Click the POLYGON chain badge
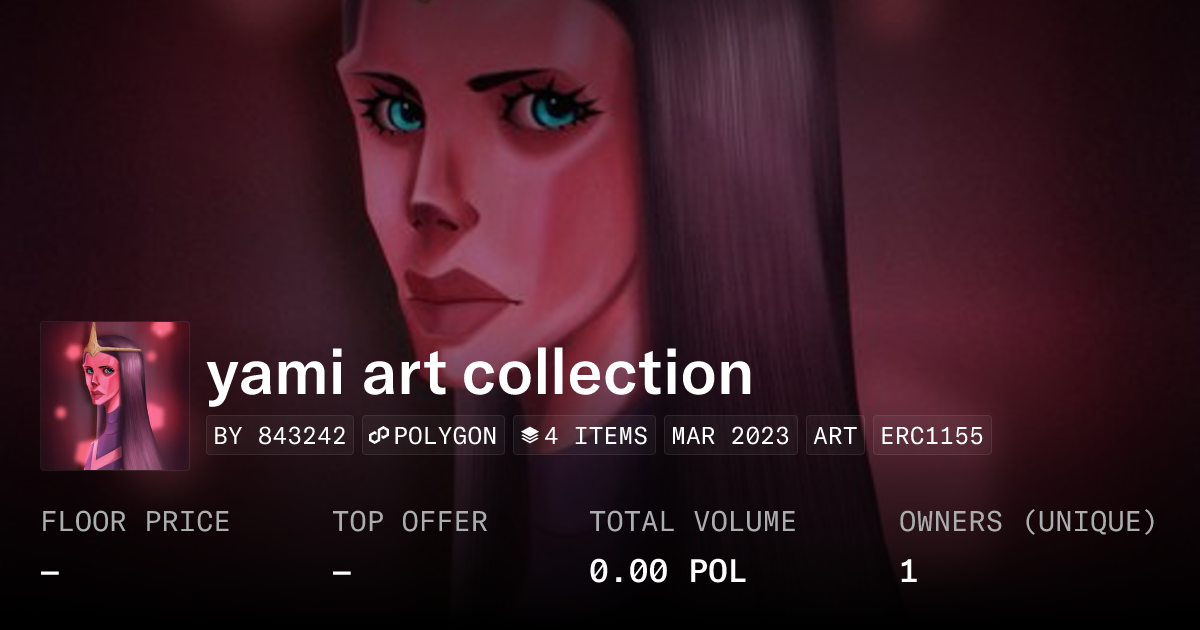Image resolution: width=1200 pixels, height=630 pixels. [433, 436]
